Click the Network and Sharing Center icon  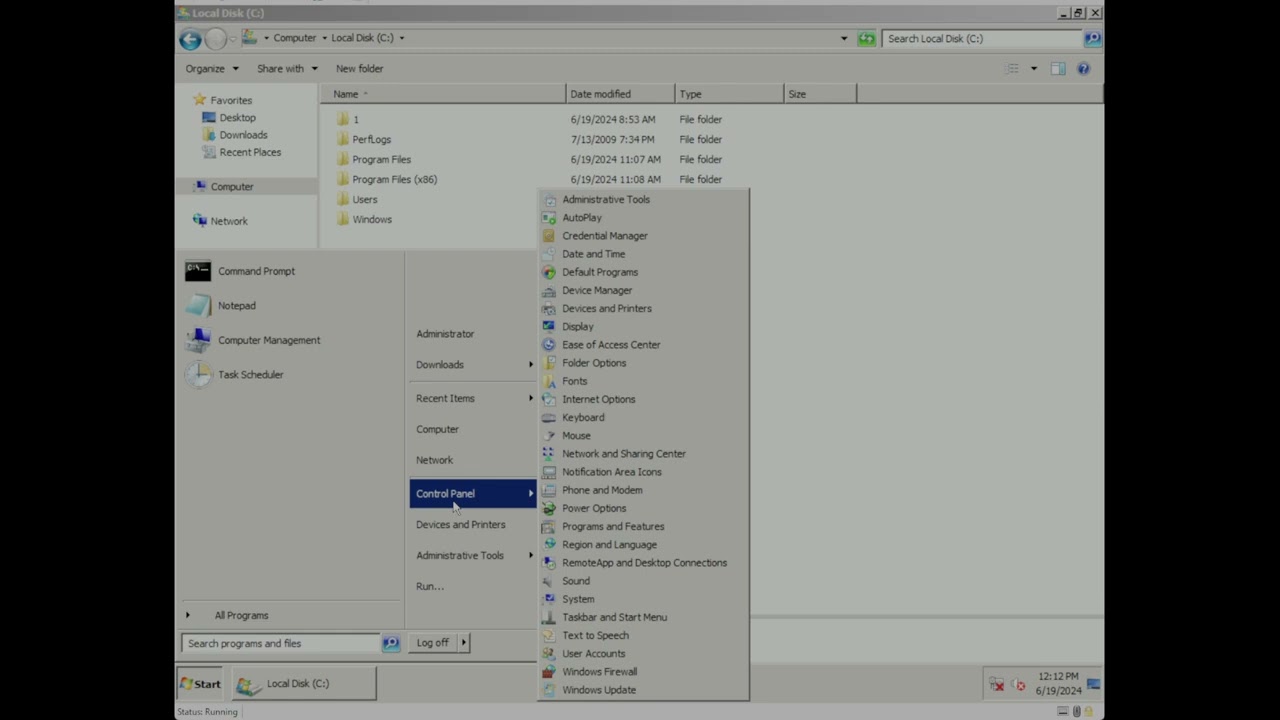[x=549, y=453]
